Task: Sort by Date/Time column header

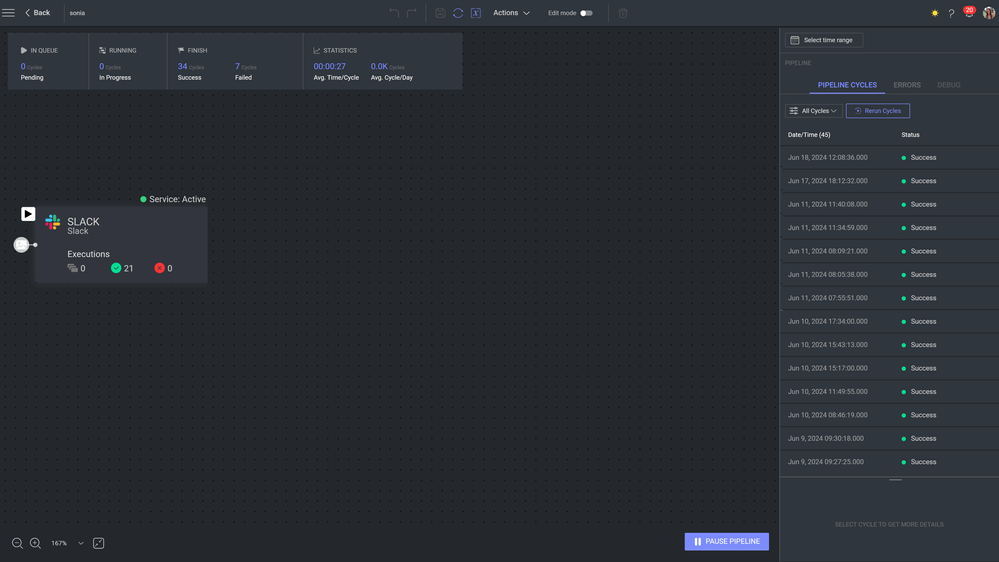Action: 809,135
